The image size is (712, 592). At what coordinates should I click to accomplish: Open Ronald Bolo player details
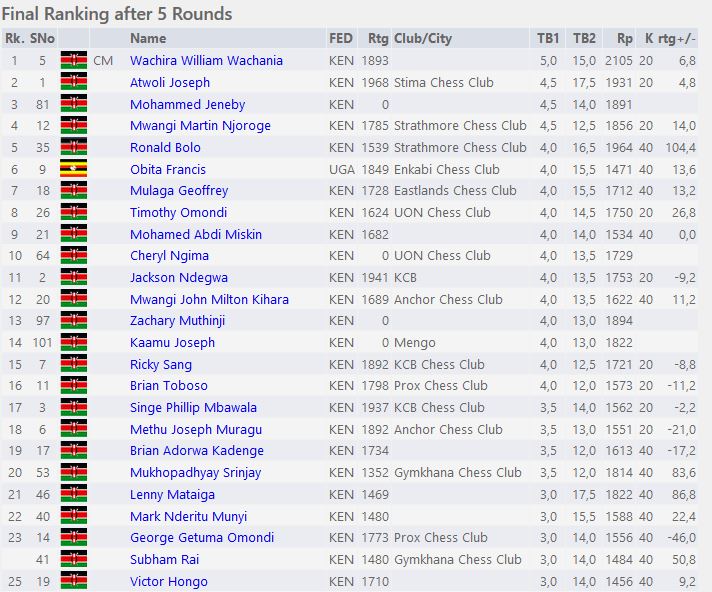tap(165, 147)
